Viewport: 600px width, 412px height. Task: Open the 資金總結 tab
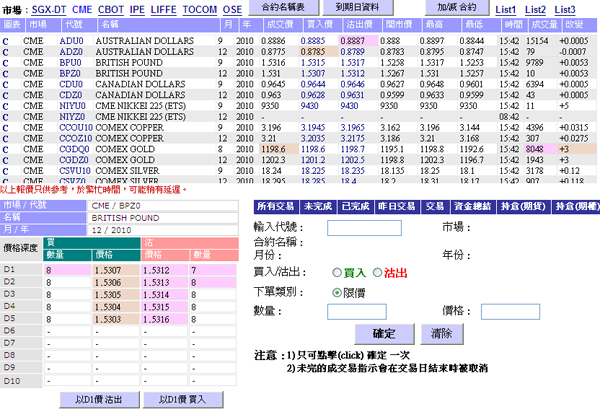pyautogui.click(x=468, y=206)
